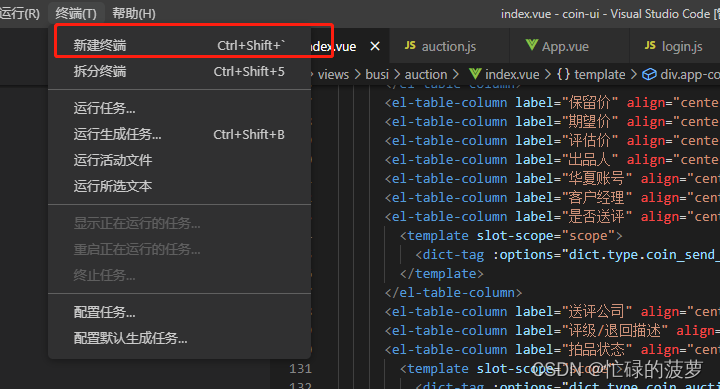Switch to the auction.js tab
Image resolution: width=720 pixels, height=389 pixels.
pyautogui.click(x=449, y=46)
